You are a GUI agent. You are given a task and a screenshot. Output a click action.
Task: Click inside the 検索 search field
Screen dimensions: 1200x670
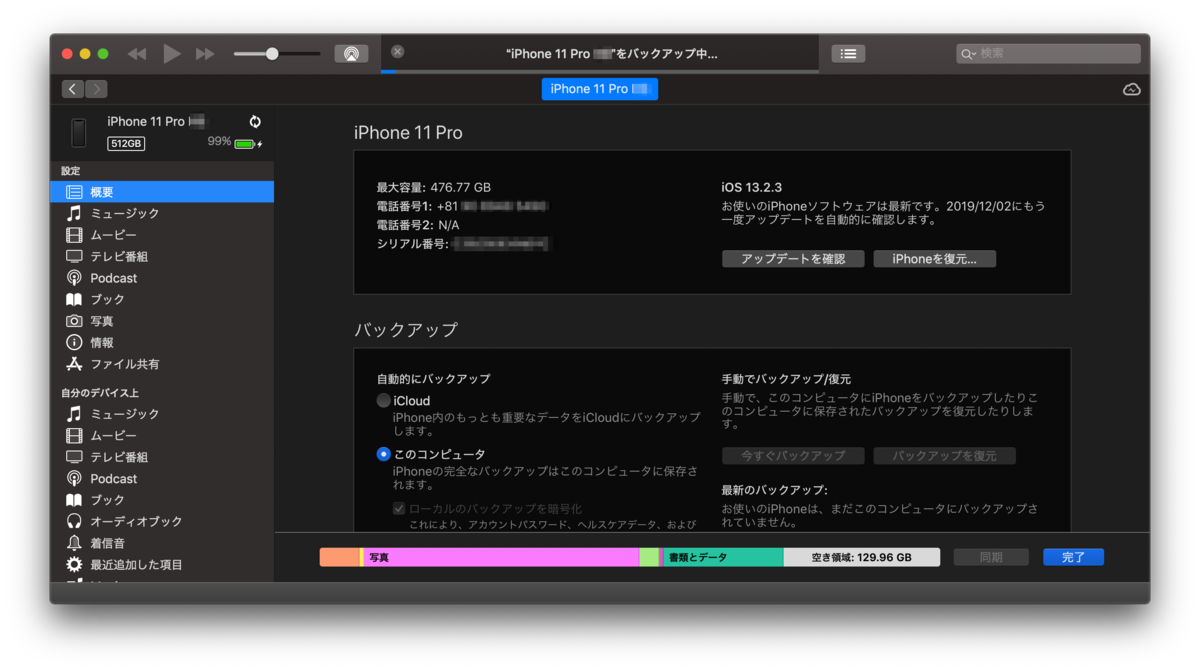1046,52
